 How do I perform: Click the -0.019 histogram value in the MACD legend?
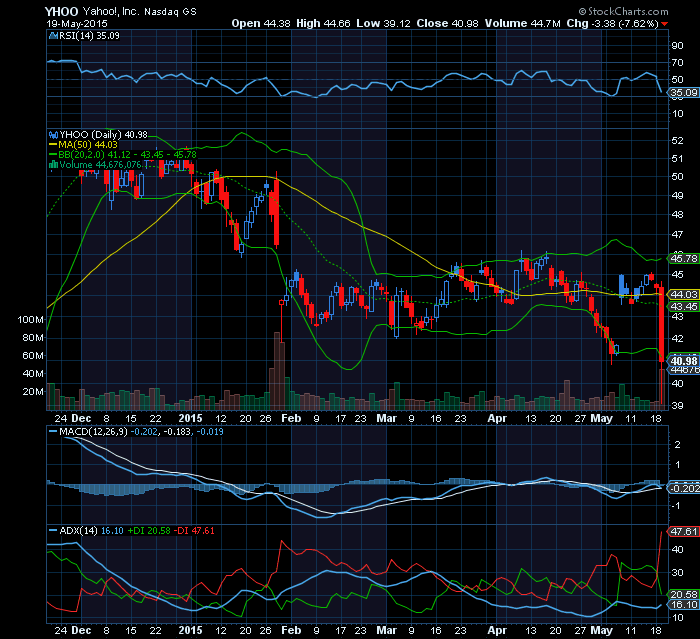pos(210,432)
